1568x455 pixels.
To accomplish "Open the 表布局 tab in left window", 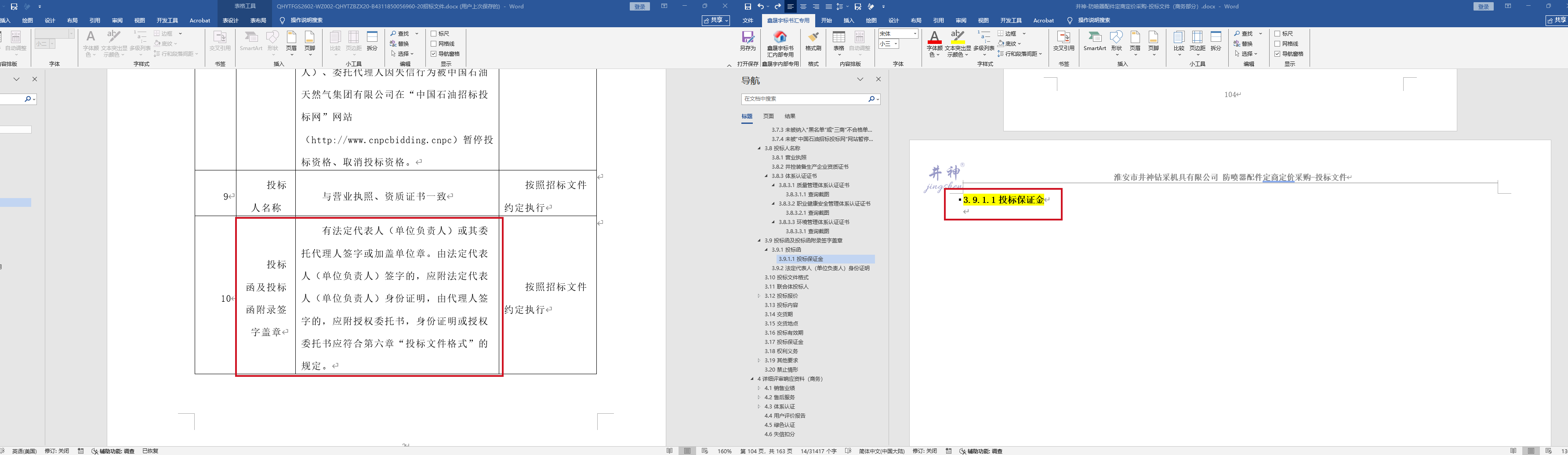I will click(x=258, y=20).
